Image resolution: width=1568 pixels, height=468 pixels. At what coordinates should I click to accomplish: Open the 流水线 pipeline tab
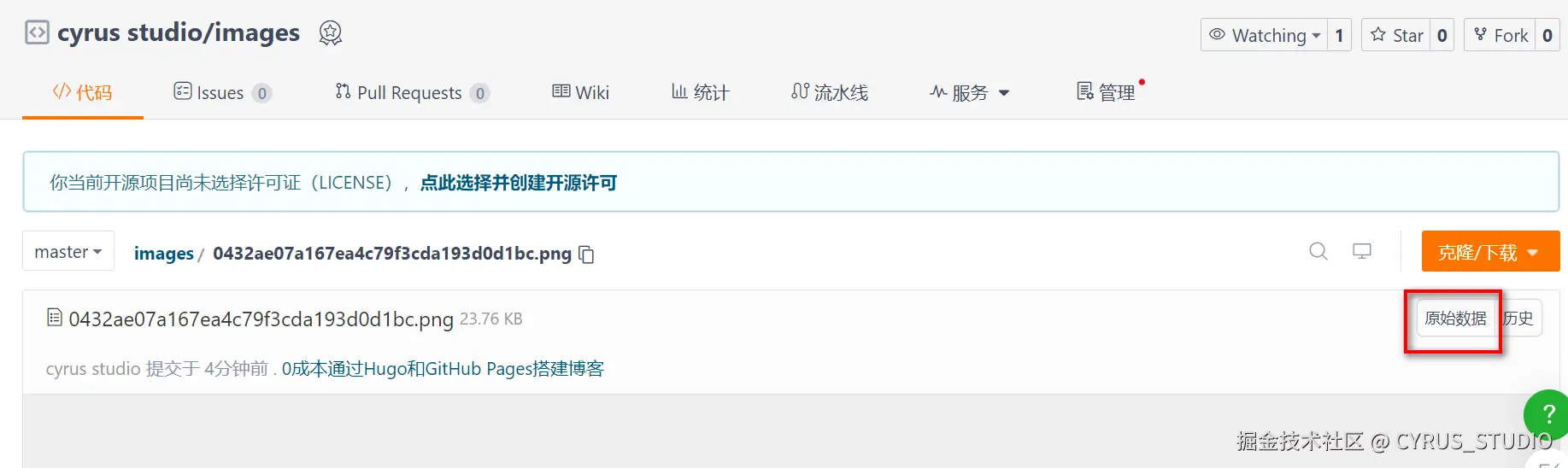tap(829, 92)
